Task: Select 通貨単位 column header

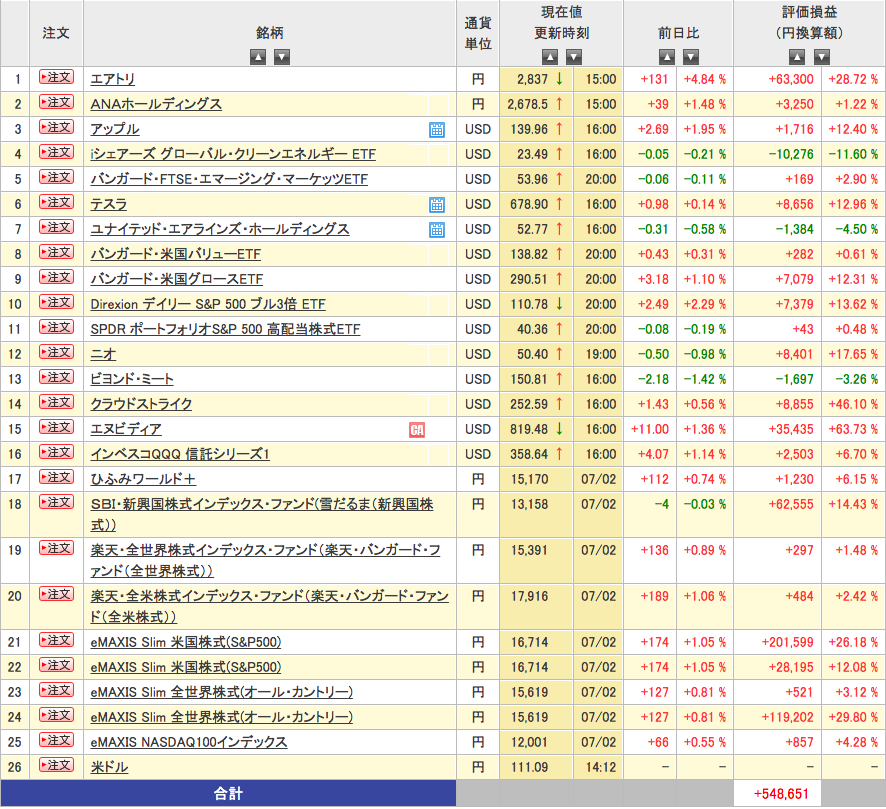Action: click(478, 33)
